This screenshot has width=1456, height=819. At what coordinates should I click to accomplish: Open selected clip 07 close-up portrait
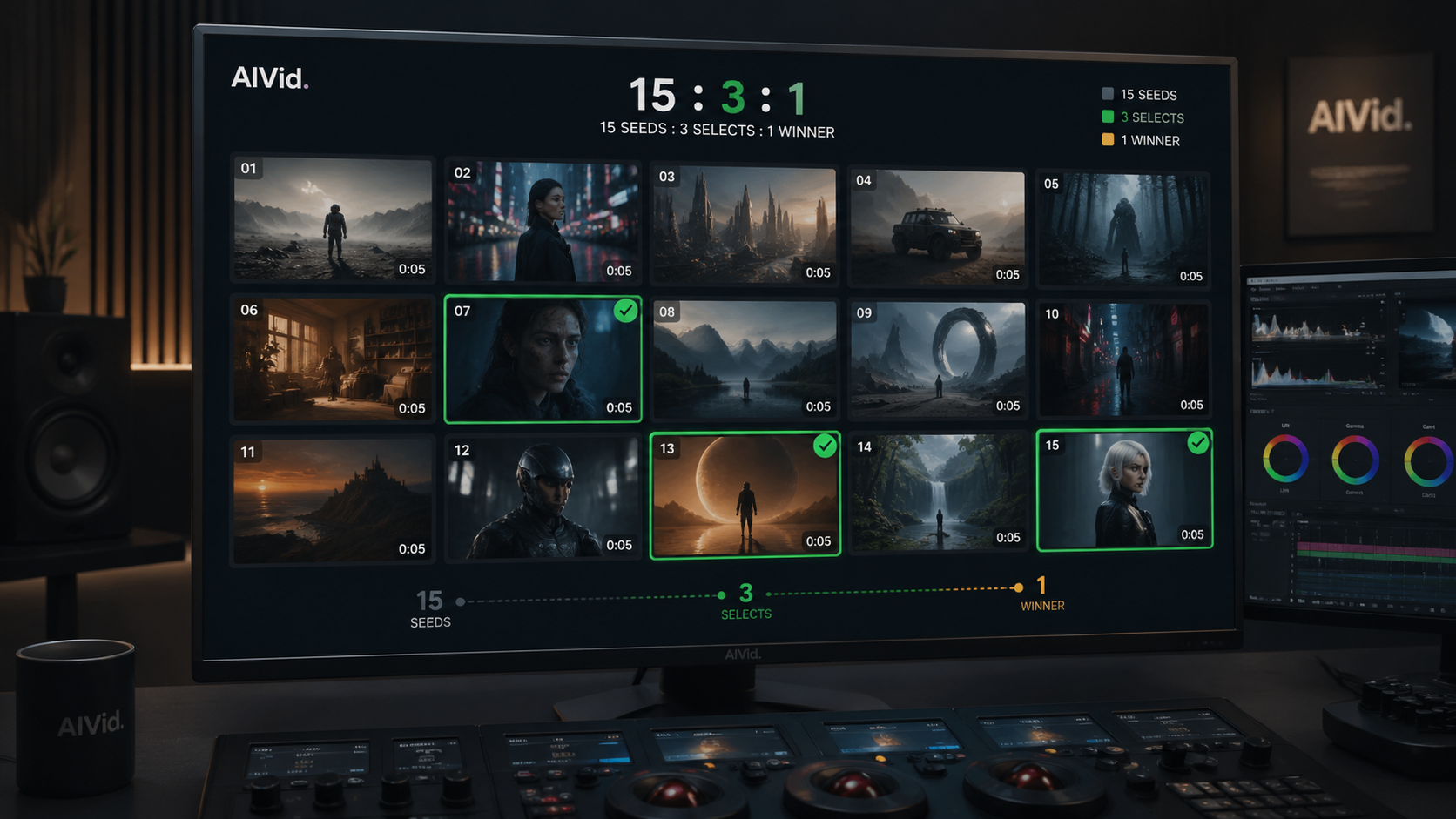(x=543, y=359)
